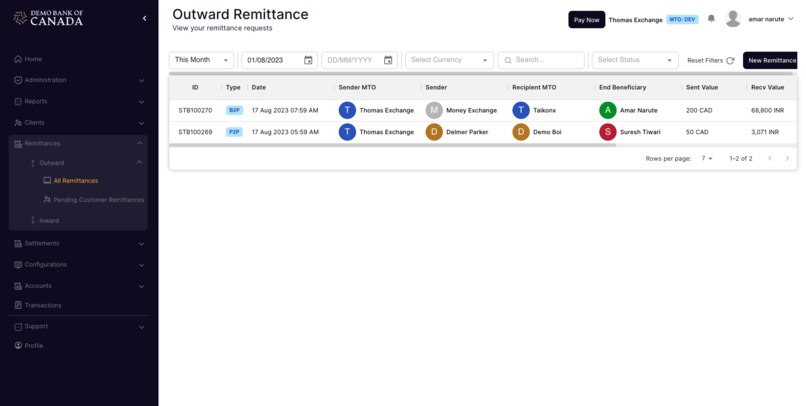
Task: Click the table's horizontal scrollbar
Action: [x=392, y=145]
